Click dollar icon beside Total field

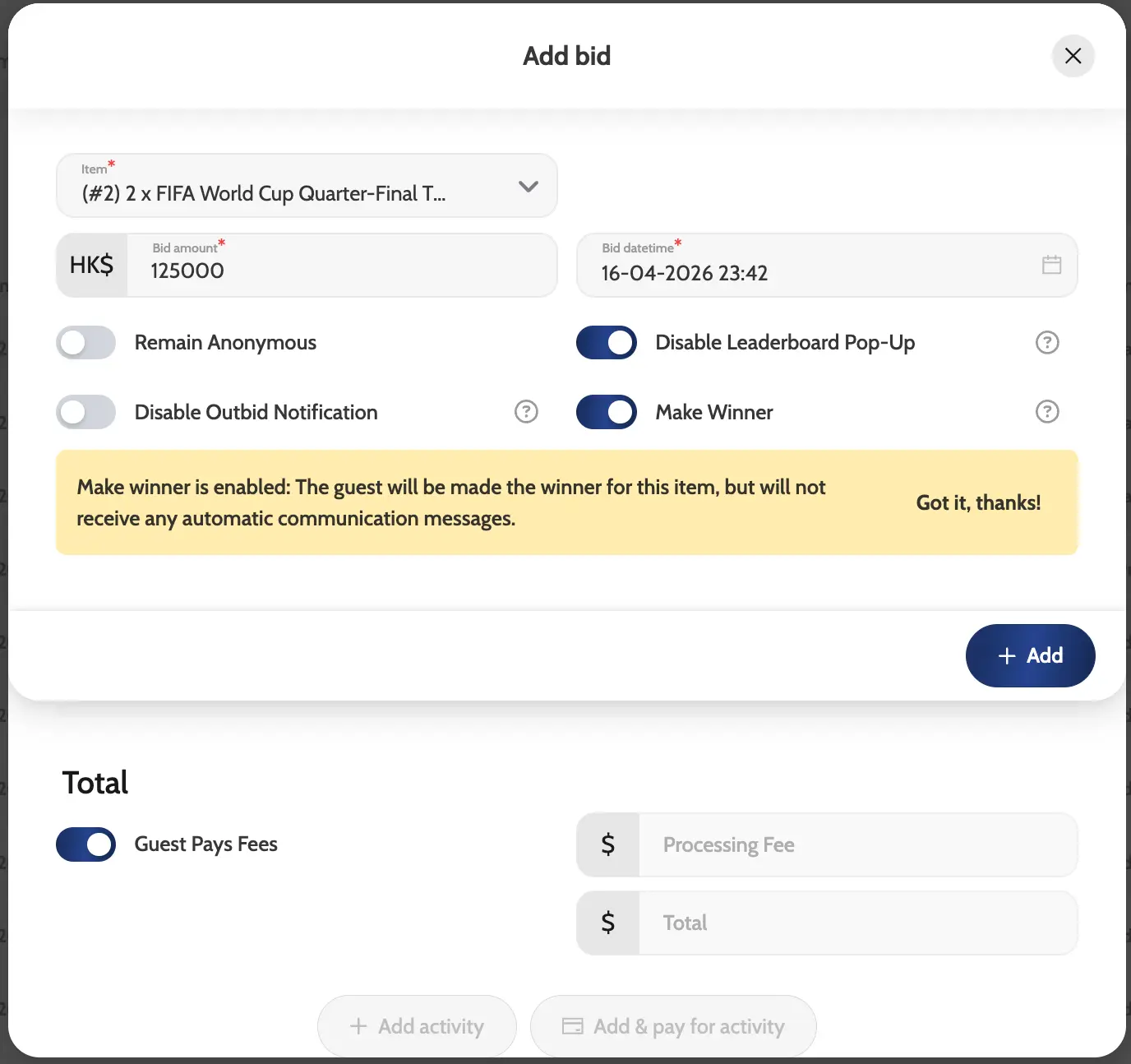(608, 923)
